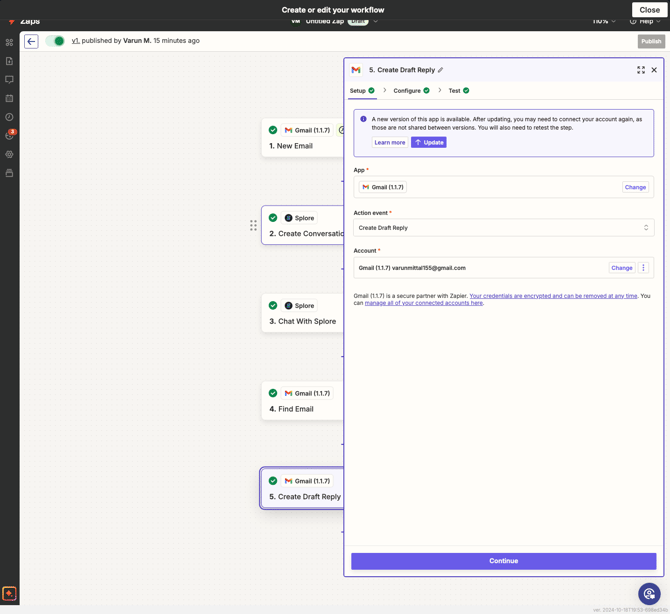Click green check status on step 4
670x614 pixels.
point(273,393)
